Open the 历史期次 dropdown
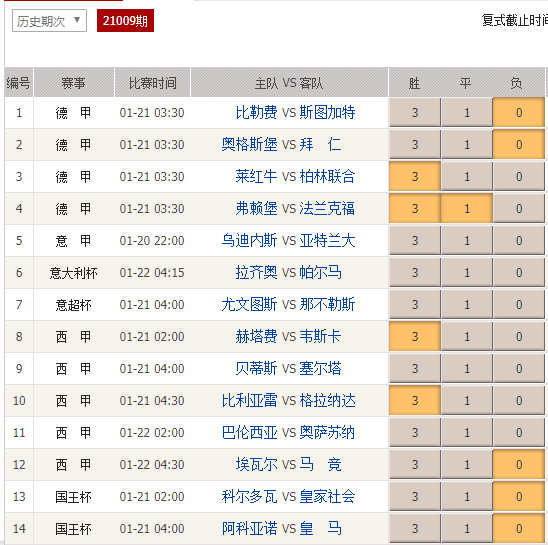This screenshot has height=545, width=548. point(49,21)
